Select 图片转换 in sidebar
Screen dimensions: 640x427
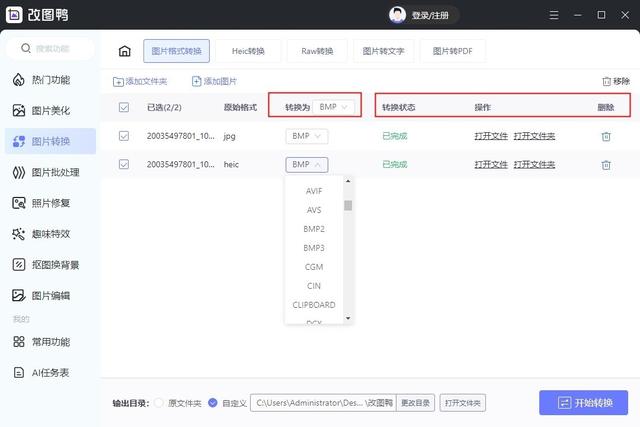pyautogui.click(x=51, y=141)
